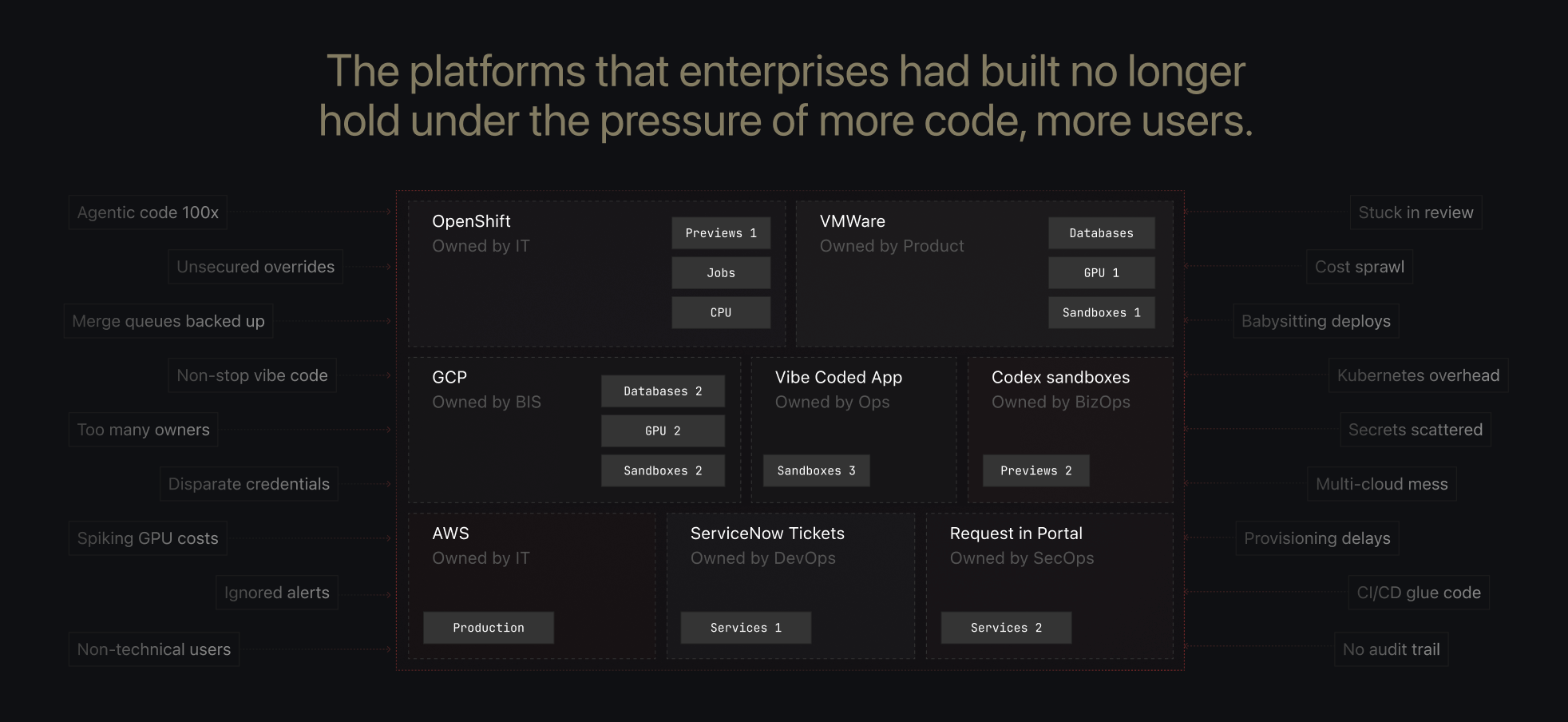
Task: Select the Jobs chip under OpenShift
Action: point(721,273)
